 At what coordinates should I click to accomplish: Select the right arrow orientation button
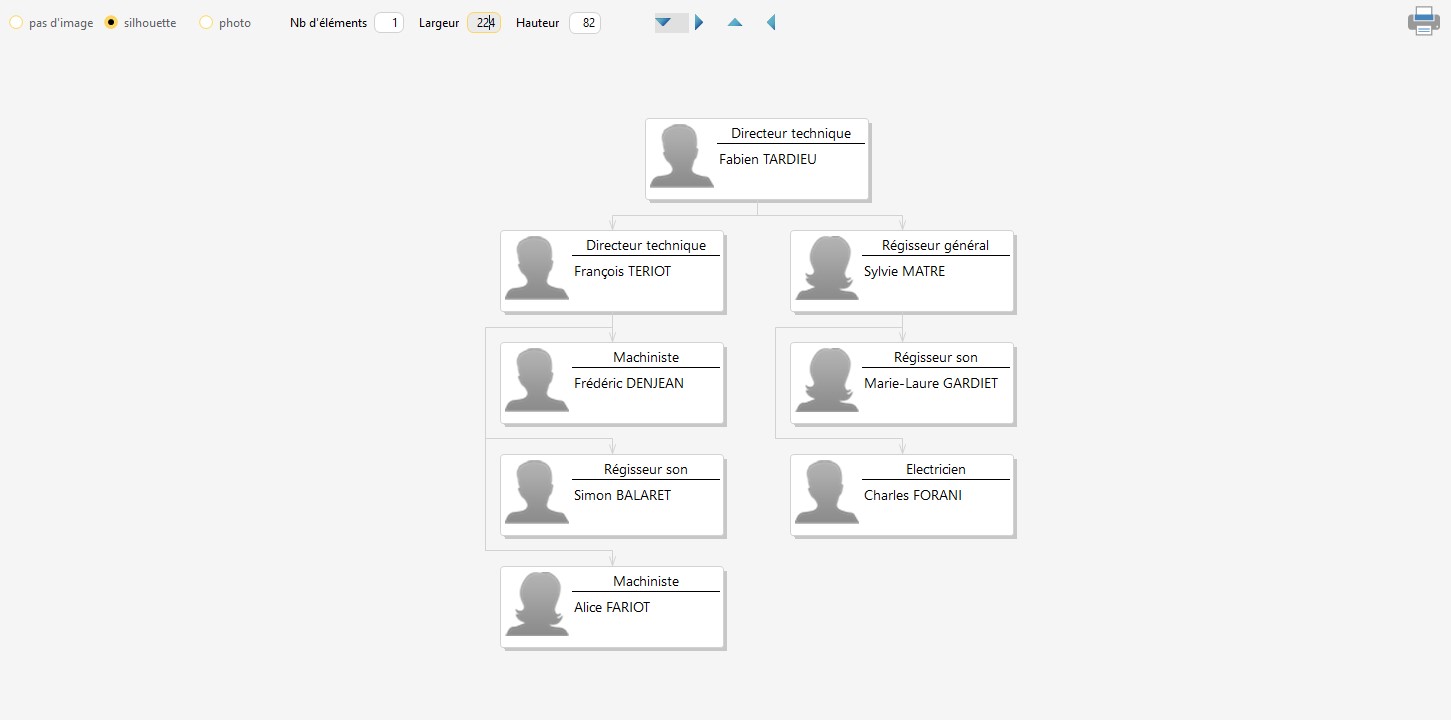pos(699,22)
